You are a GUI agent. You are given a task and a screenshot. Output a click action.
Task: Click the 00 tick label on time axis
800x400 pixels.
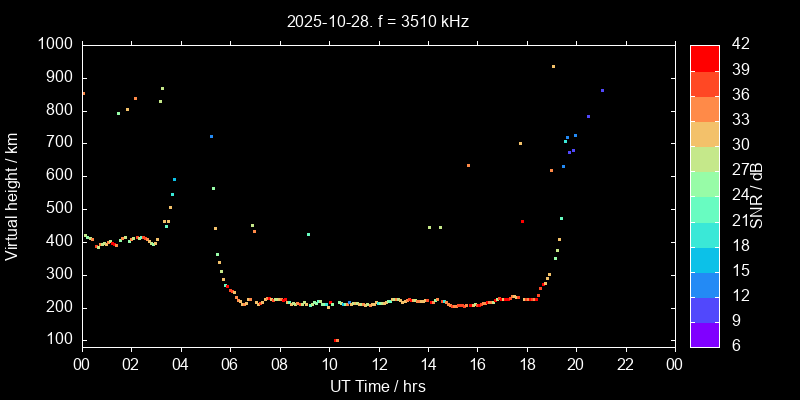[x=81, y=365]
